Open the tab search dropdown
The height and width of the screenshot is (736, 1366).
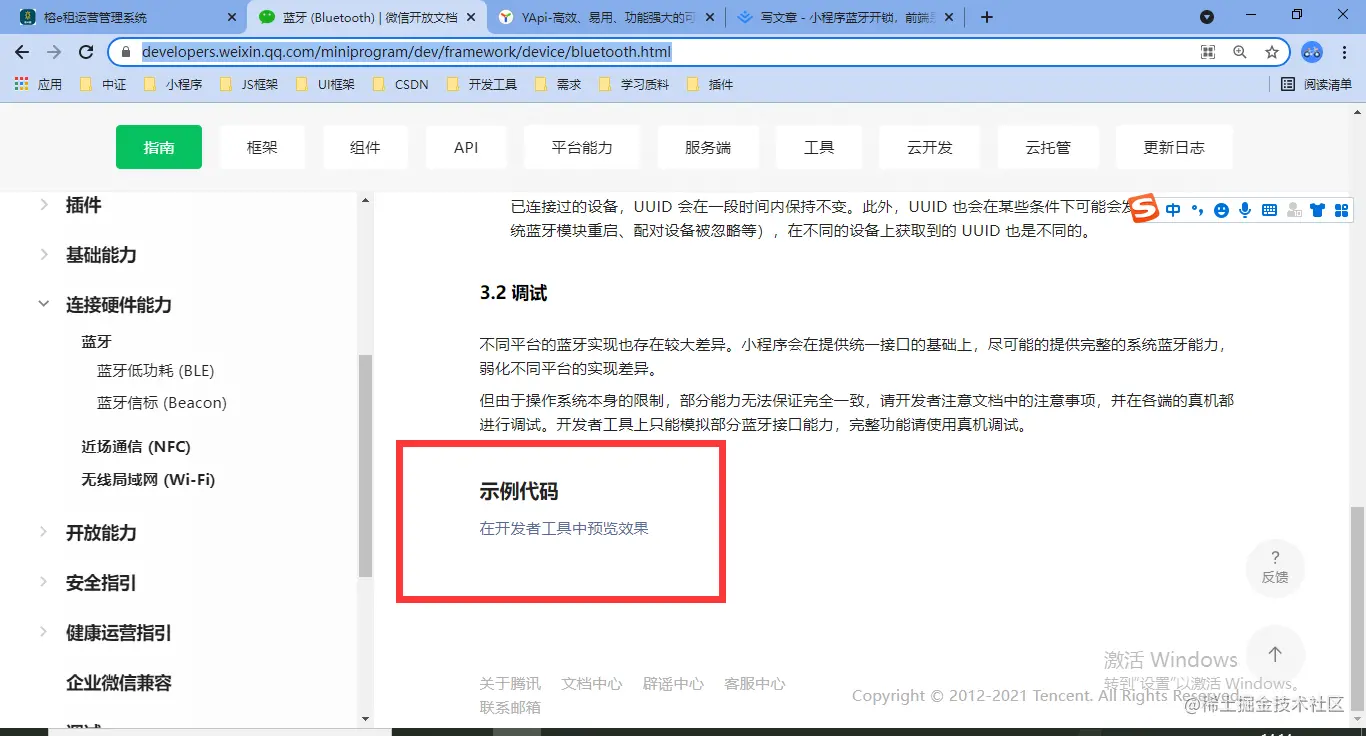[x=1207, y=17]
